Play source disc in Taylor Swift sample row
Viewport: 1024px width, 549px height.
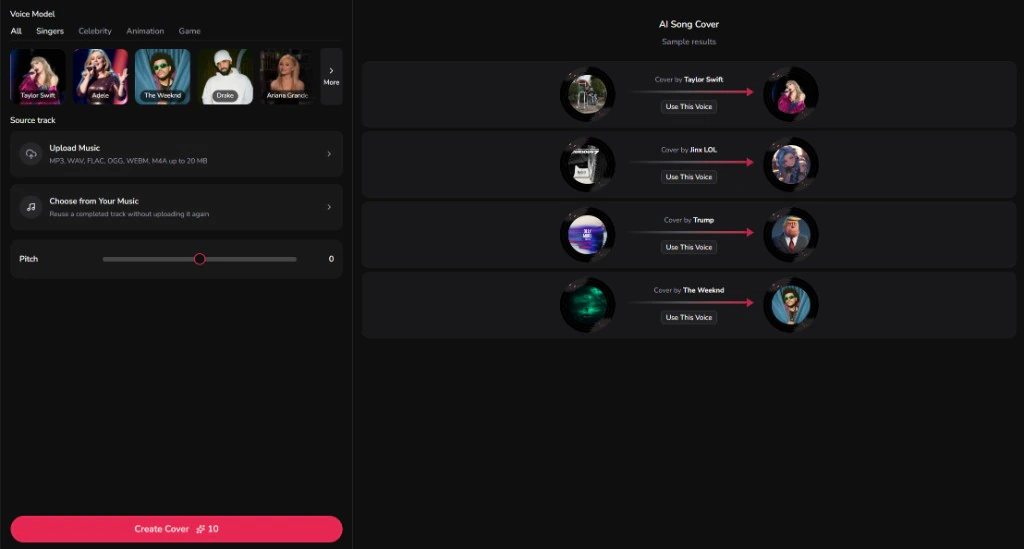pyautogui.click(x=588, y=94)
